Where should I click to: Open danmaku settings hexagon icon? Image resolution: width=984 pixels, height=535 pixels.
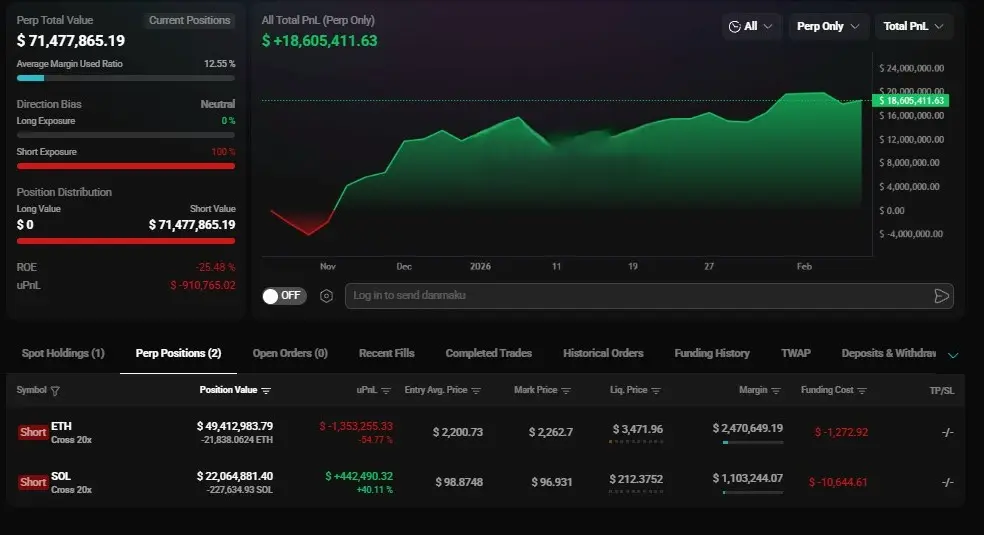(326, 296)
